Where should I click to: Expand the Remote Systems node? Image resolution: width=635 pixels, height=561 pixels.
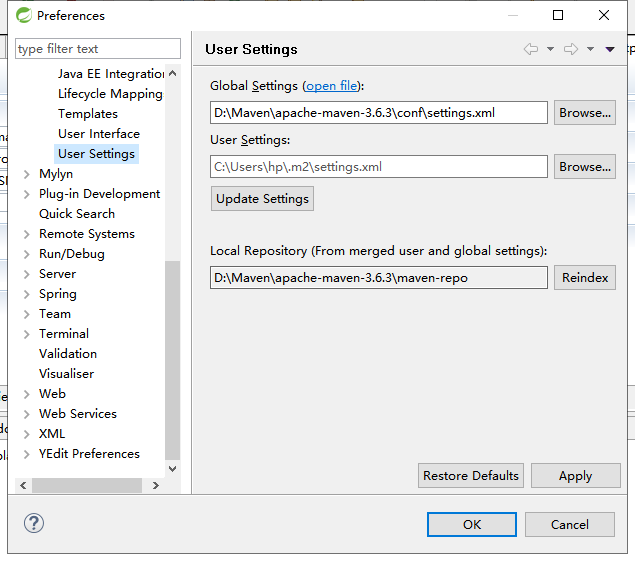point(27,234)
